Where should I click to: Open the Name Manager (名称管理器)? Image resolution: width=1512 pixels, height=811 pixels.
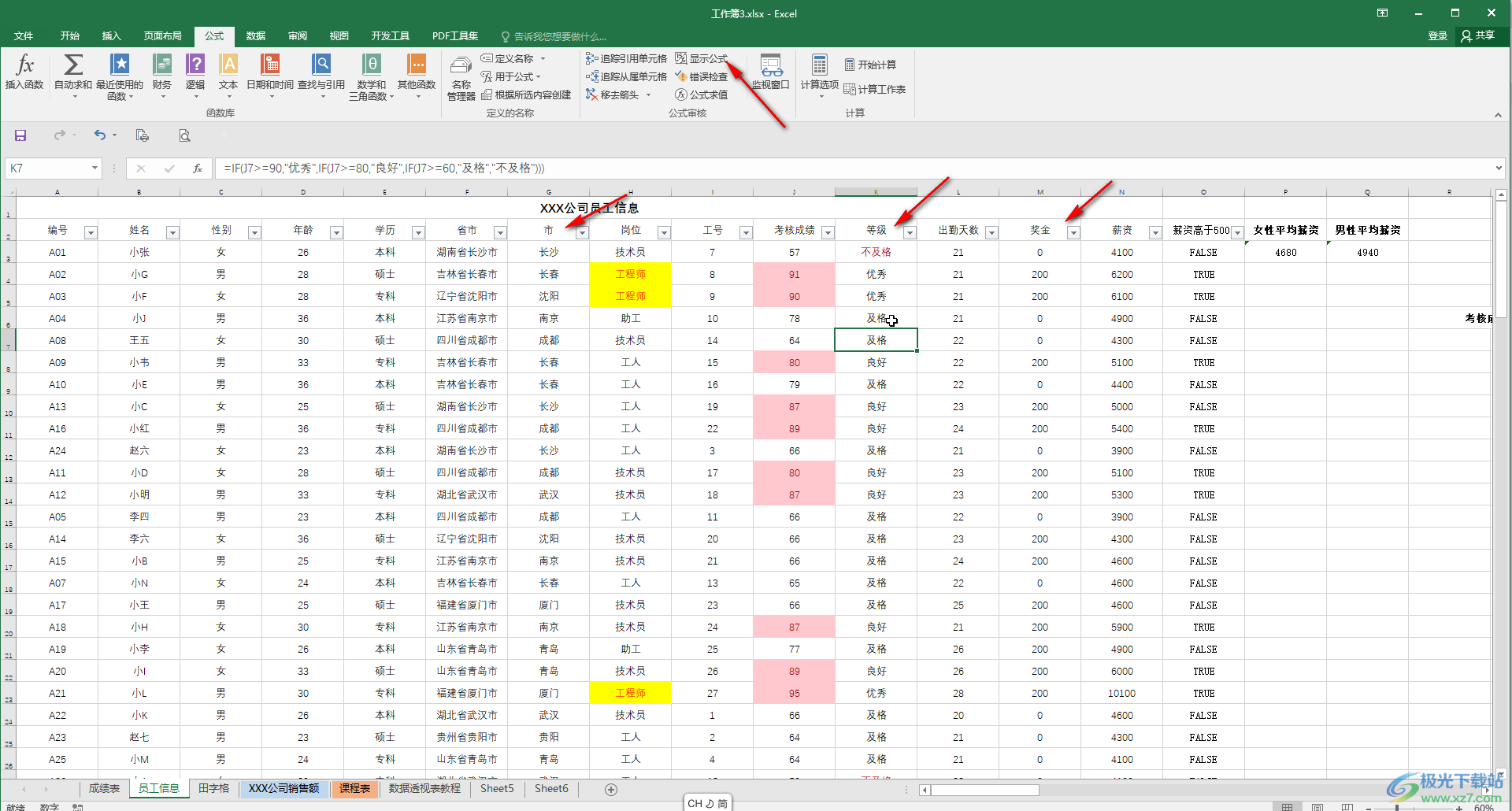coord(461,78)
